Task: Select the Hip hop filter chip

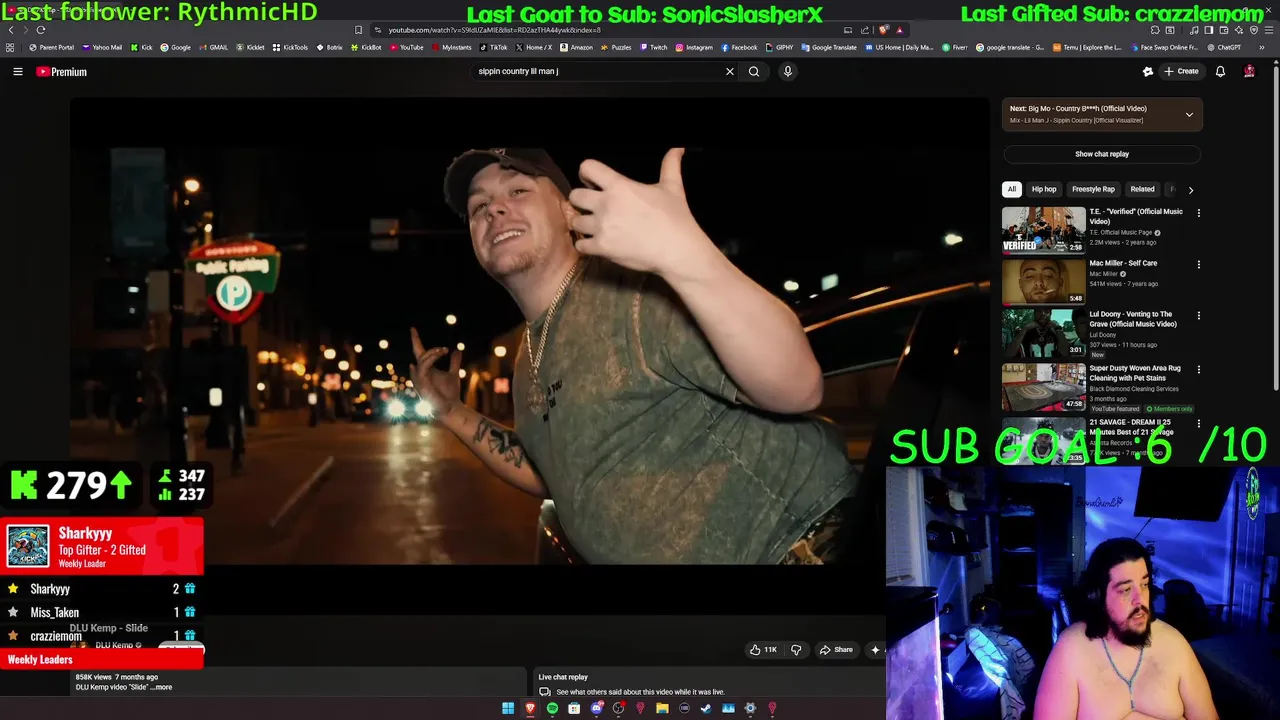Action: pyautogui.click(x=1044, y=189)
